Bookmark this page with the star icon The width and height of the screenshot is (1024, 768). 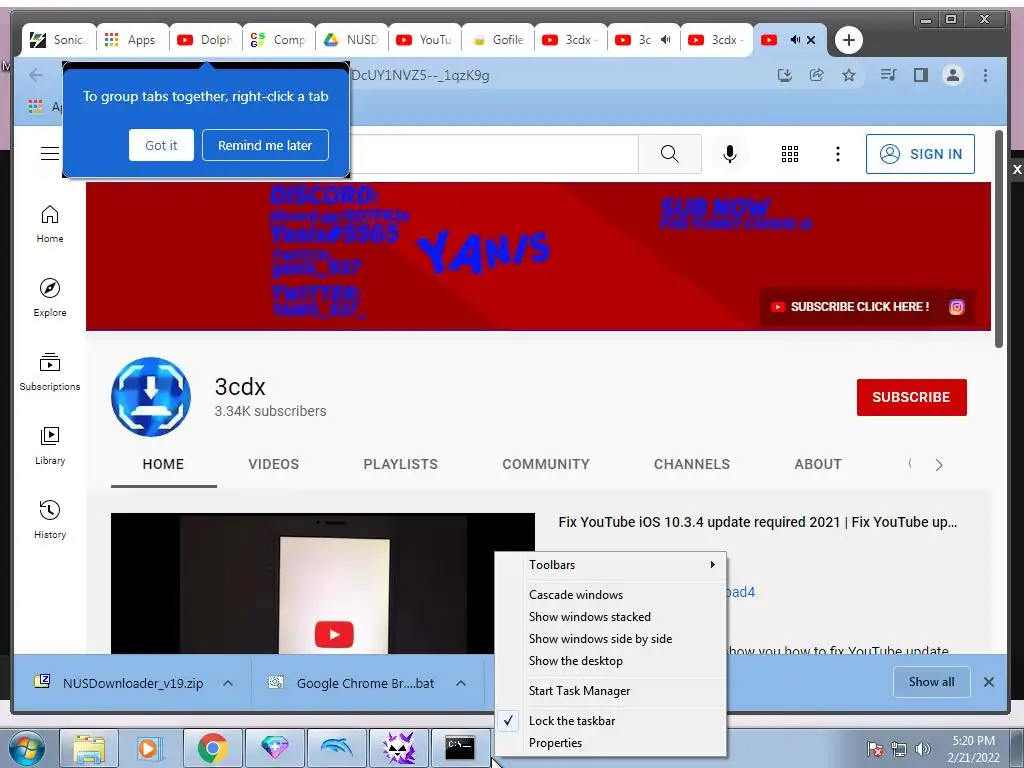(x=848, y=76)
